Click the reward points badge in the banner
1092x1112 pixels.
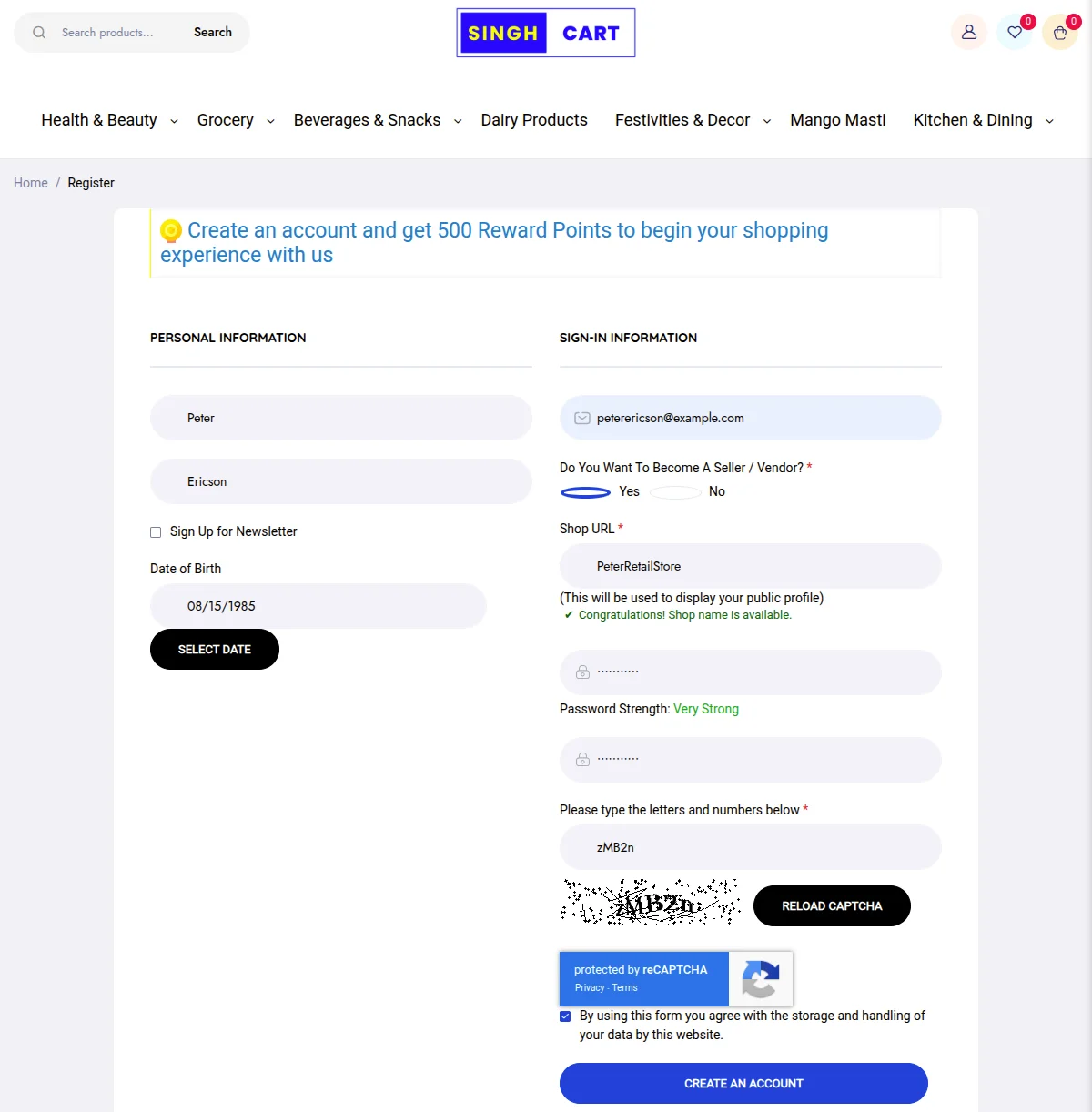point(171,230)
